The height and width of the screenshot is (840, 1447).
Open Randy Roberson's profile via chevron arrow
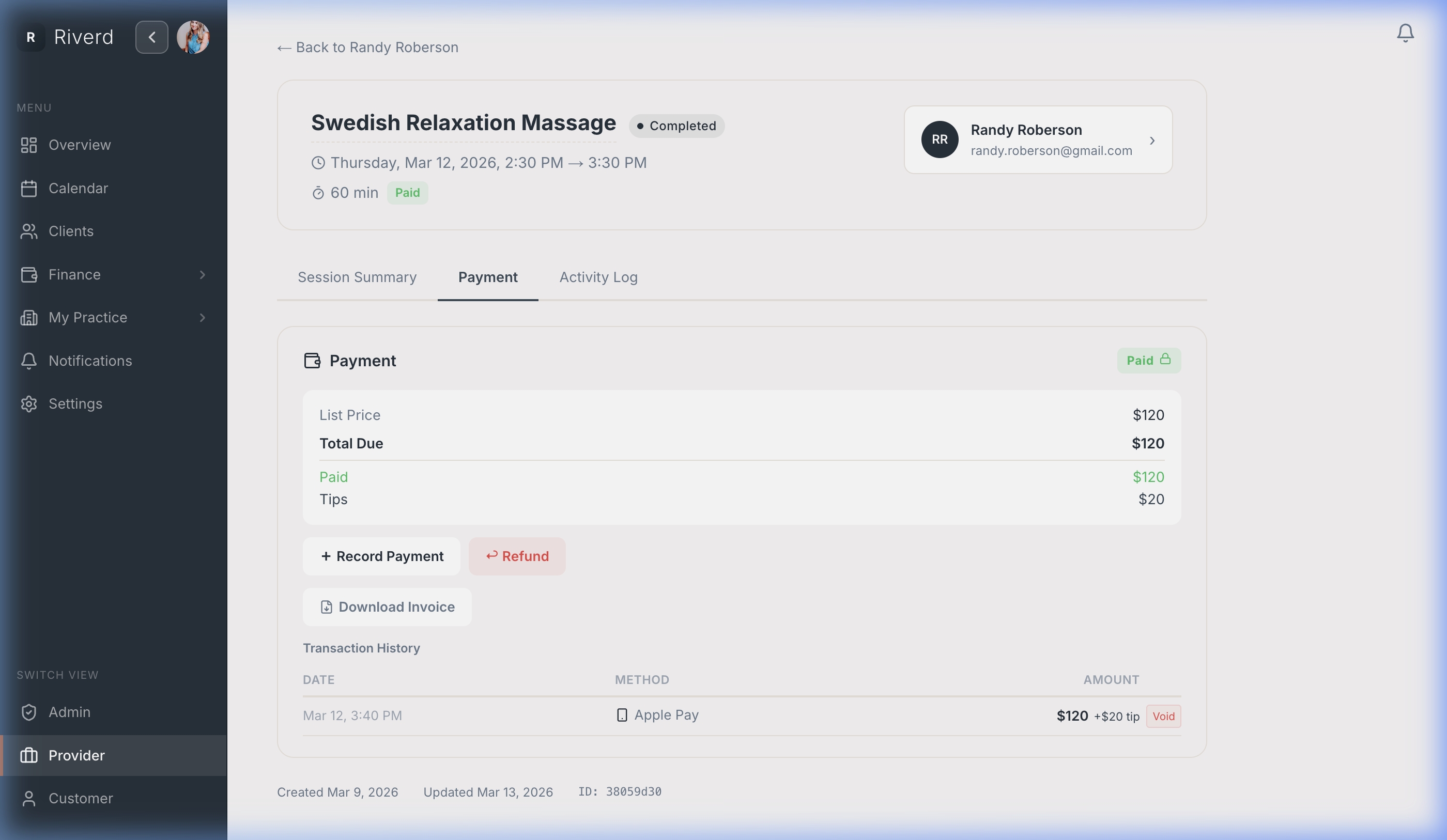(x=1152, y=140)
